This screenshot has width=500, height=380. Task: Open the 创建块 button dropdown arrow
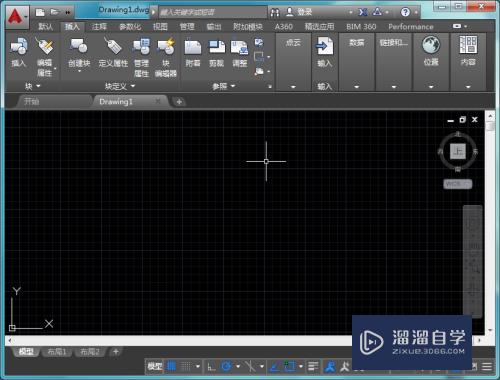point(79,71)
